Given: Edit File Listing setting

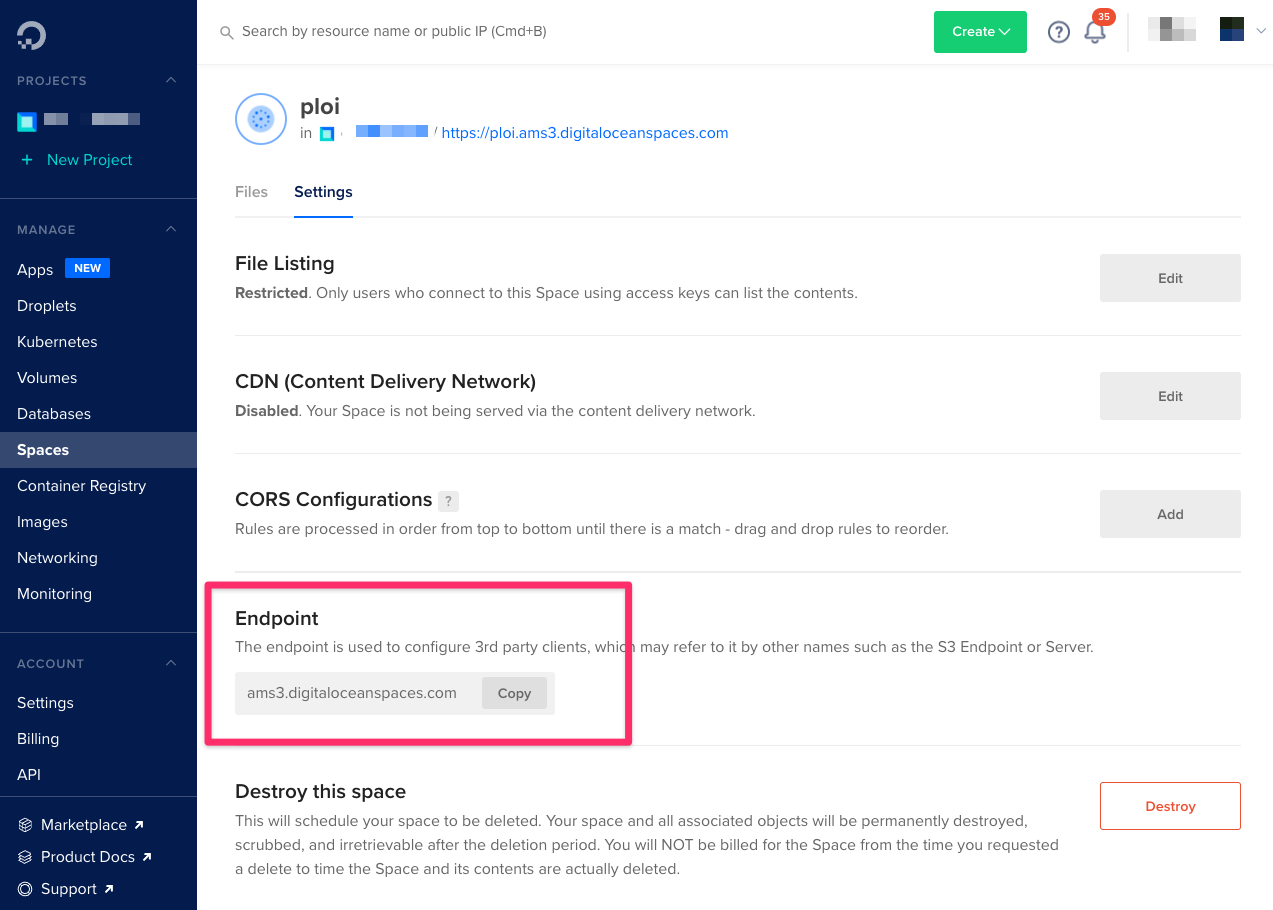Looking at the screenshot, I should click(1170, 278).
